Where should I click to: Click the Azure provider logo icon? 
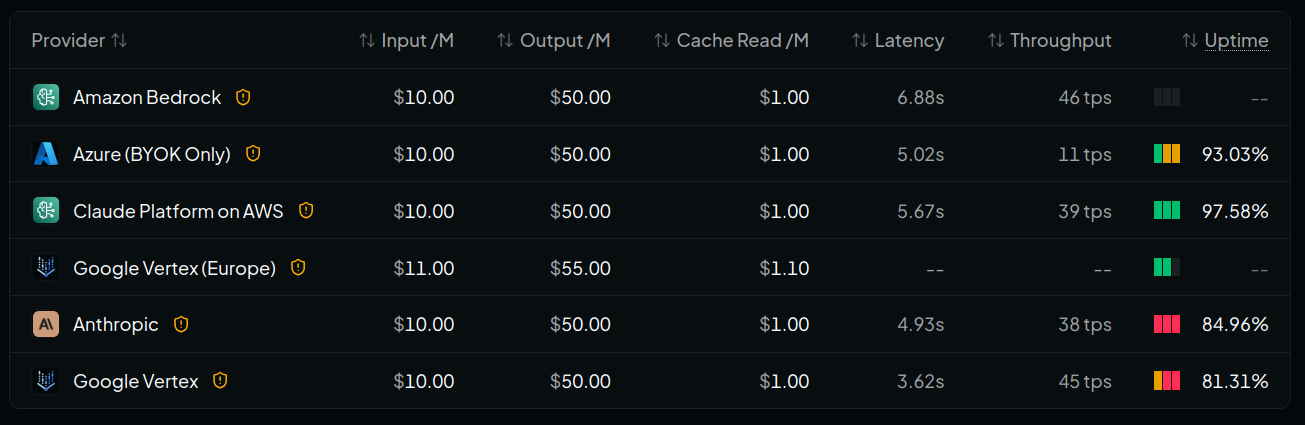click(x=46, y=154)
